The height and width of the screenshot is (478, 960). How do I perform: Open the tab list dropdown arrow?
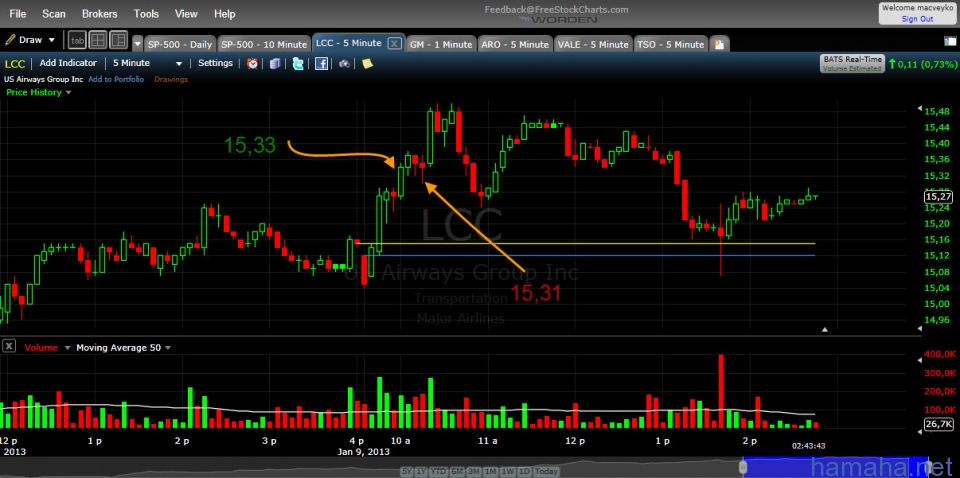coord(137,44)
